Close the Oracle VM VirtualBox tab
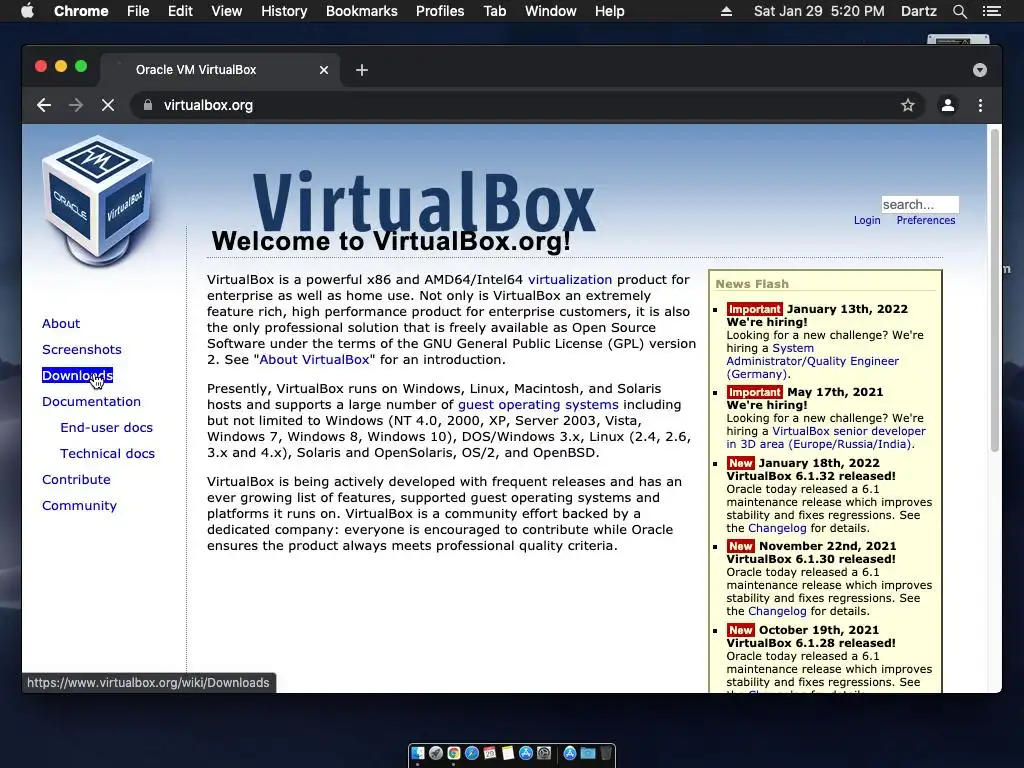The width and height of the screenshot is (1024, 768). [x=324, y=70]
